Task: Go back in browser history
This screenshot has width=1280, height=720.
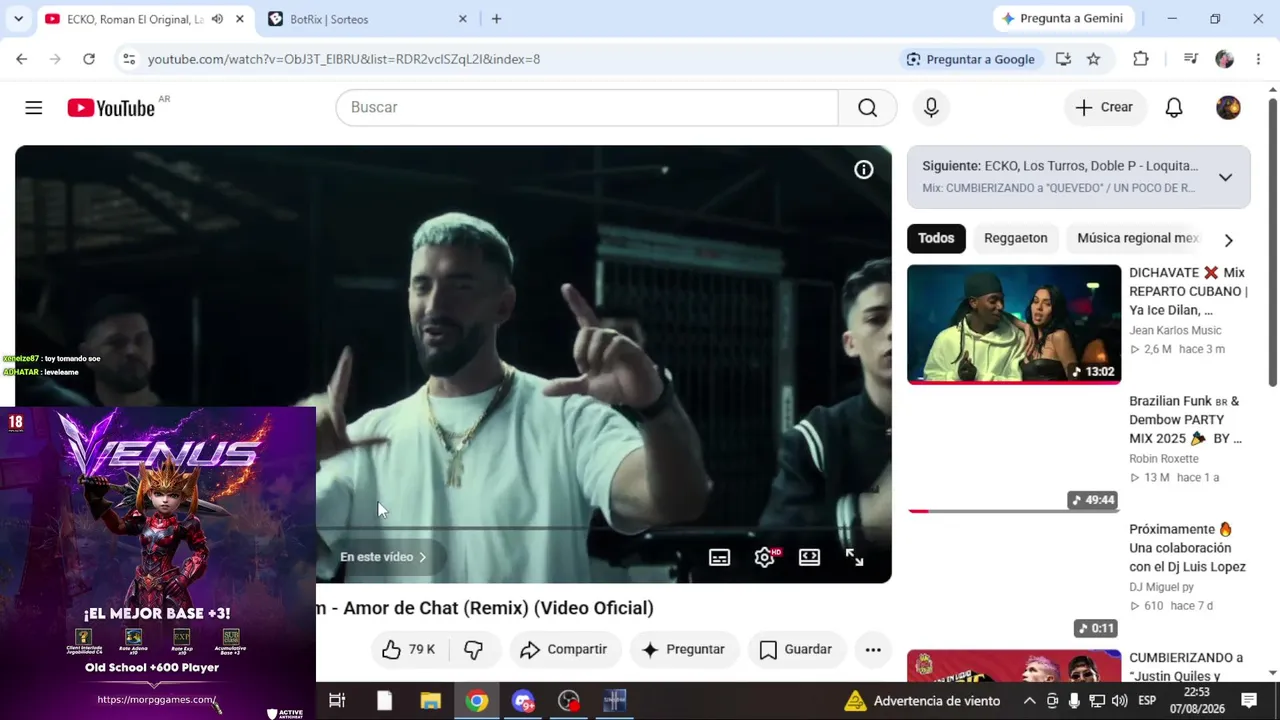Action: 22,59
